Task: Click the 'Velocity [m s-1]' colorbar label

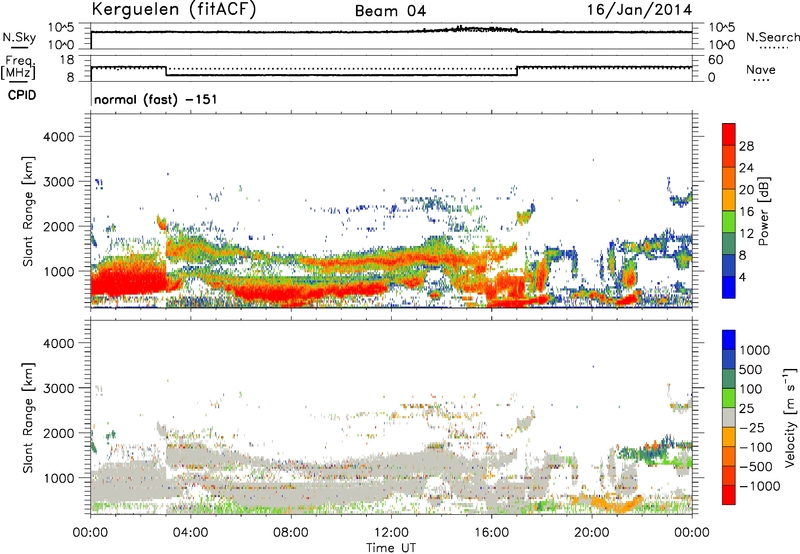Action: [790, 417]
